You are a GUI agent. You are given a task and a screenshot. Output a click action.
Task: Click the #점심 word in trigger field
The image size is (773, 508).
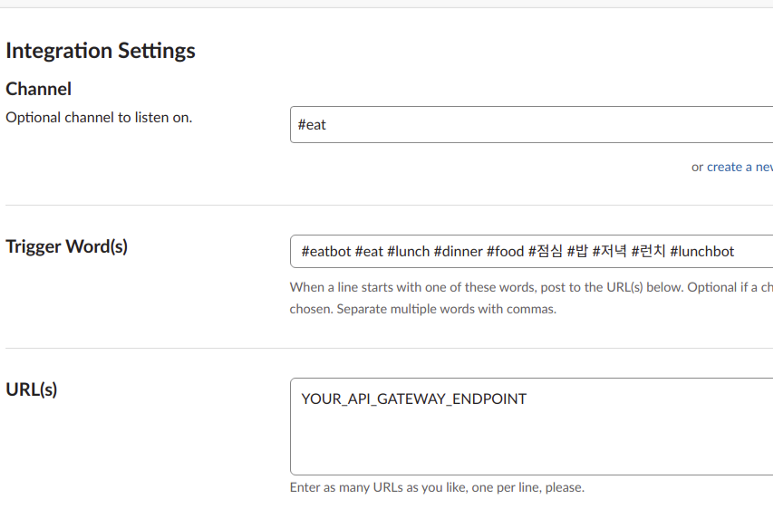point(545,251)
